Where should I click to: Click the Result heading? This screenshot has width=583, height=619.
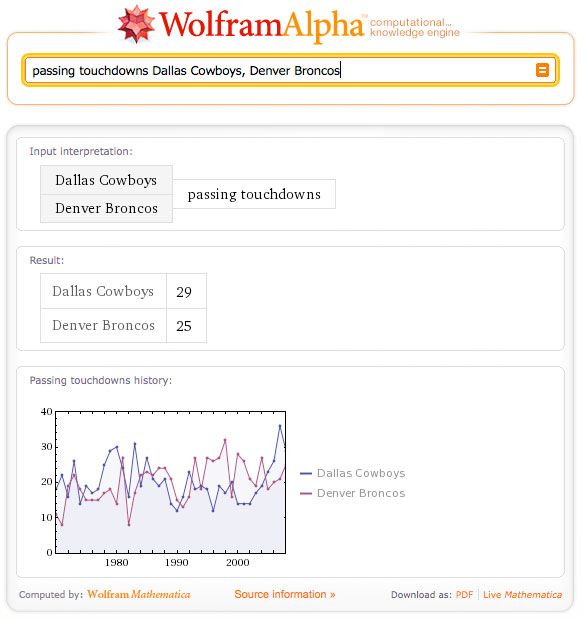47,260
